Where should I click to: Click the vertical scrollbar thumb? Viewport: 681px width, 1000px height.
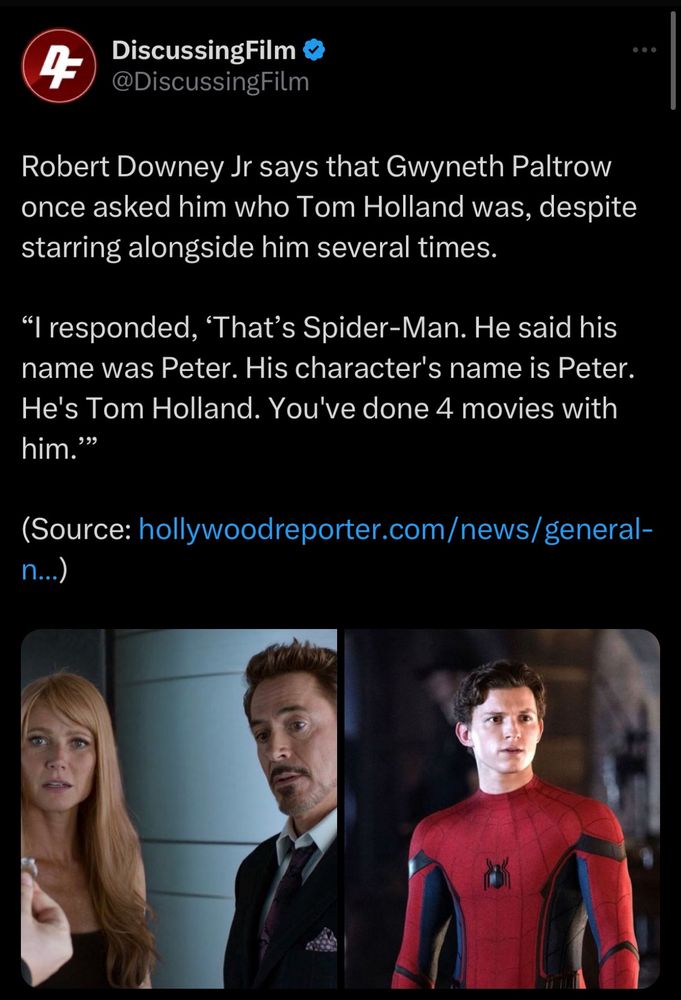(673, 61)
